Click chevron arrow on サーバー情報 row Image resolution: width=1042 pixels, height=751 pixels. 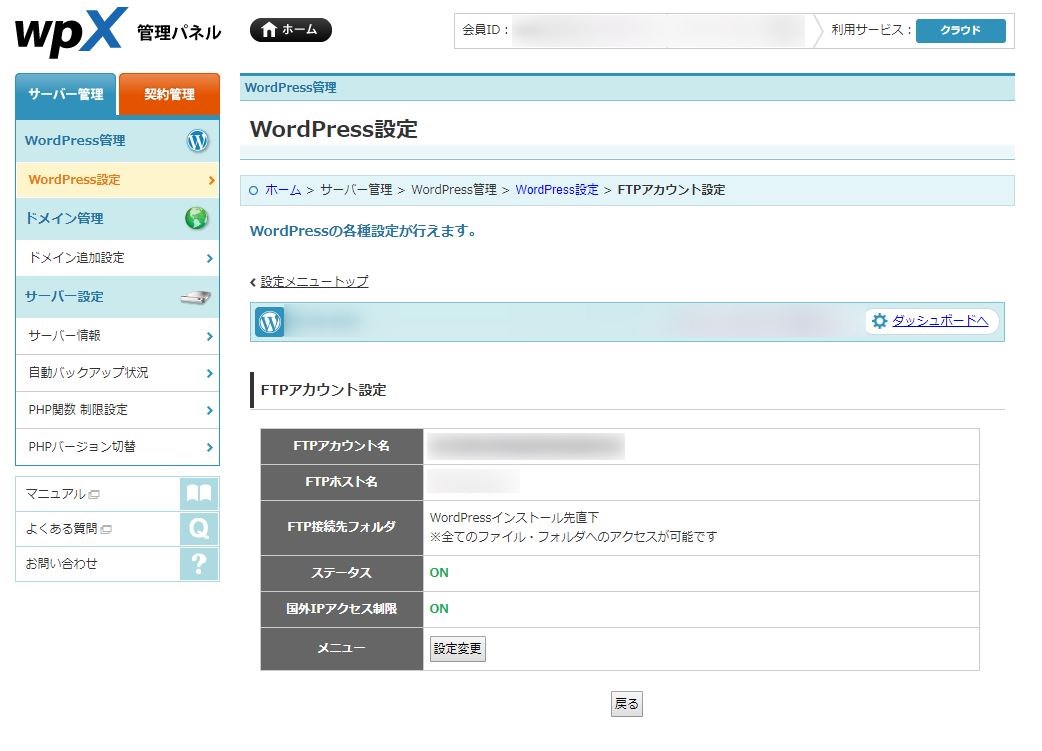[209, 336]
